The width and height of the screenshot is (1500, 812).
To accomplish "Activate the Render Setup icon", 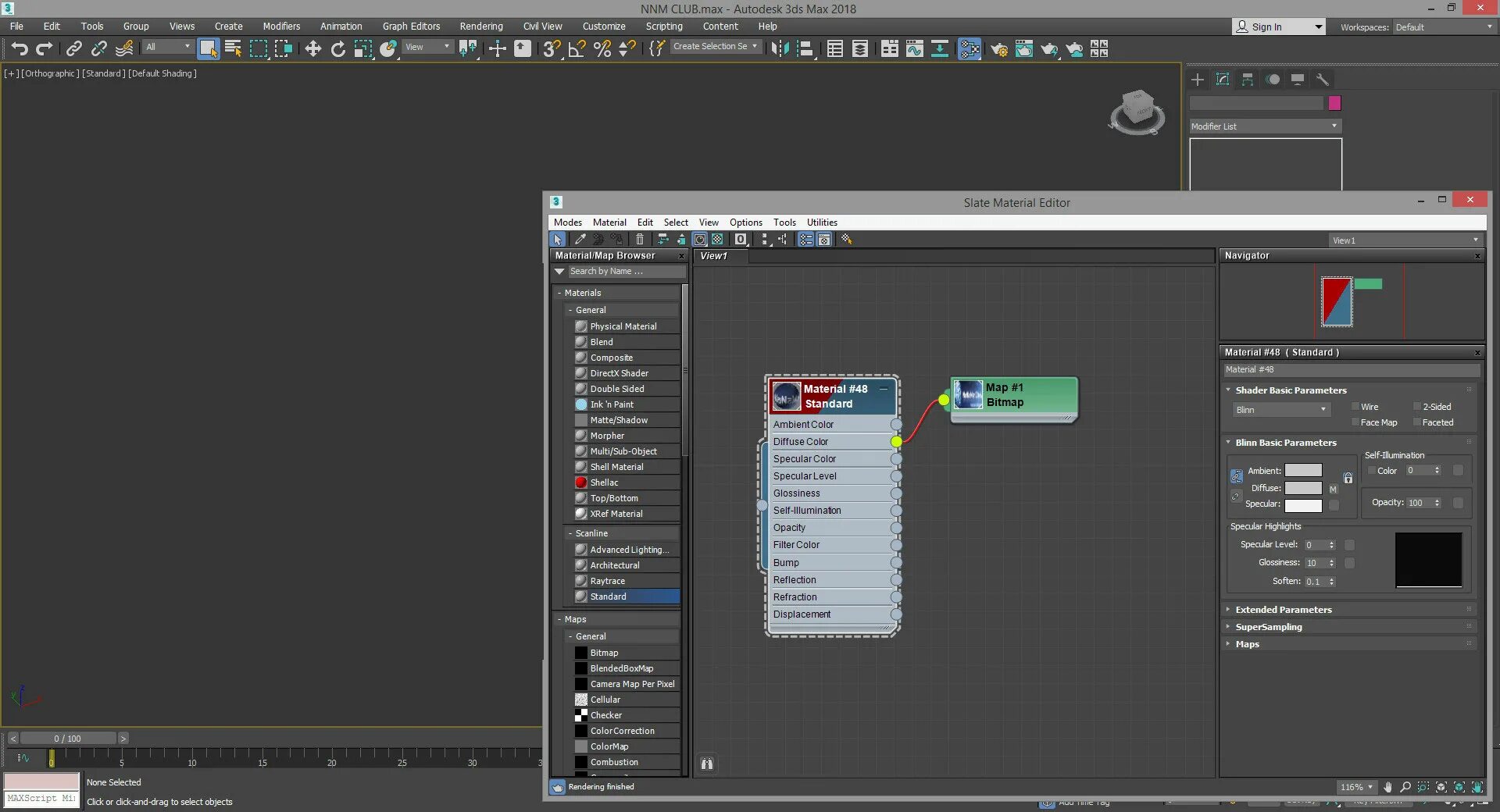I will click(x=998, y=48).
